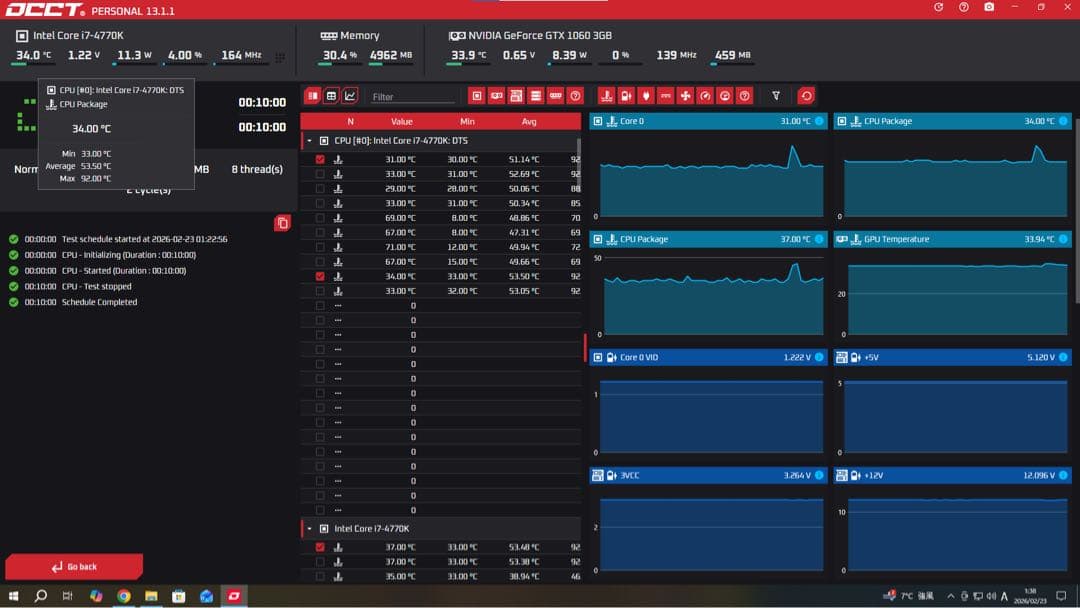Toggle GPU sensor category filter icon
Viewport: 1080px width, 608px height.
[x=497, y=96]
